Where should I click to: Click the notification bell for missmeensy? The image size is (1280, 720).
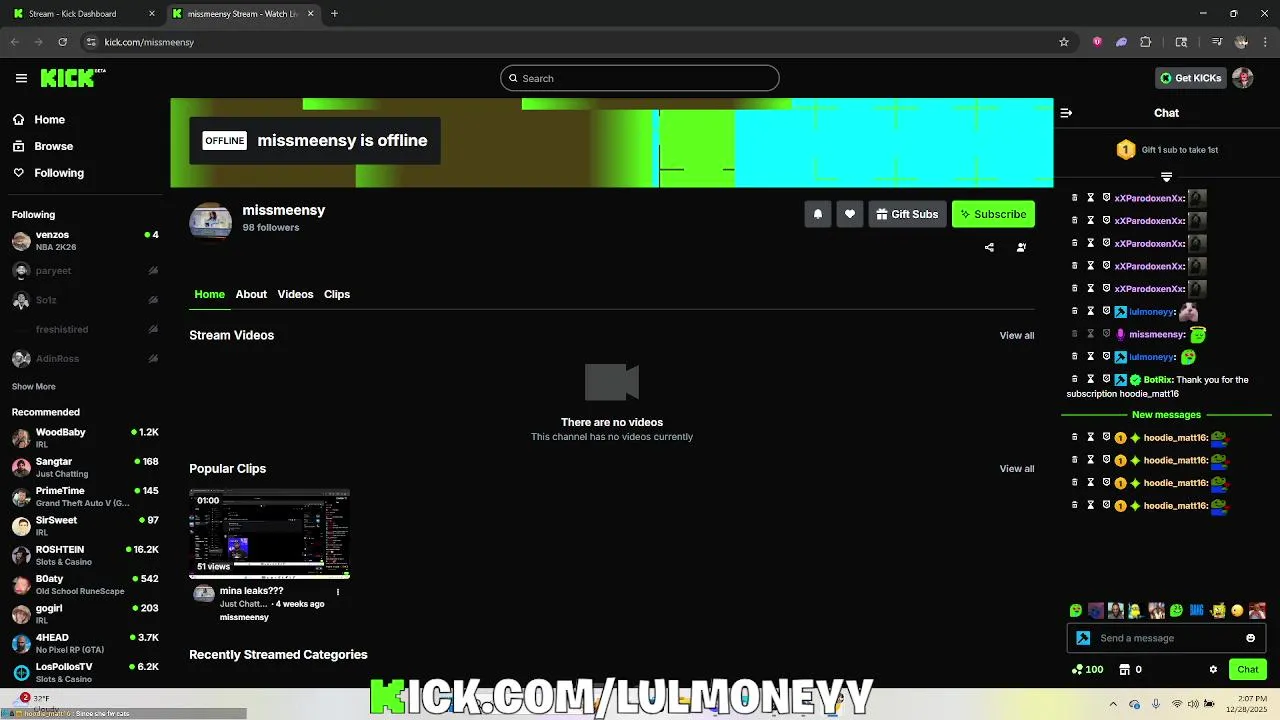[818, 214]
